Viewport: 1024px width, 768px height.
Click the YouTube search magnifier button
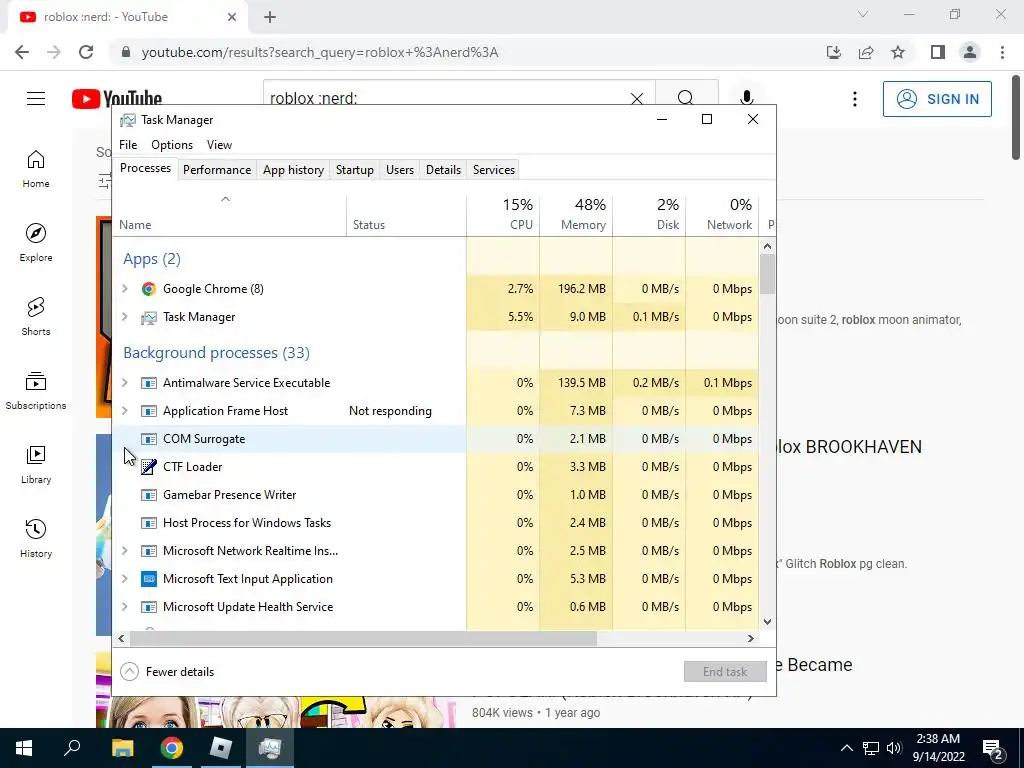(686, 98)
